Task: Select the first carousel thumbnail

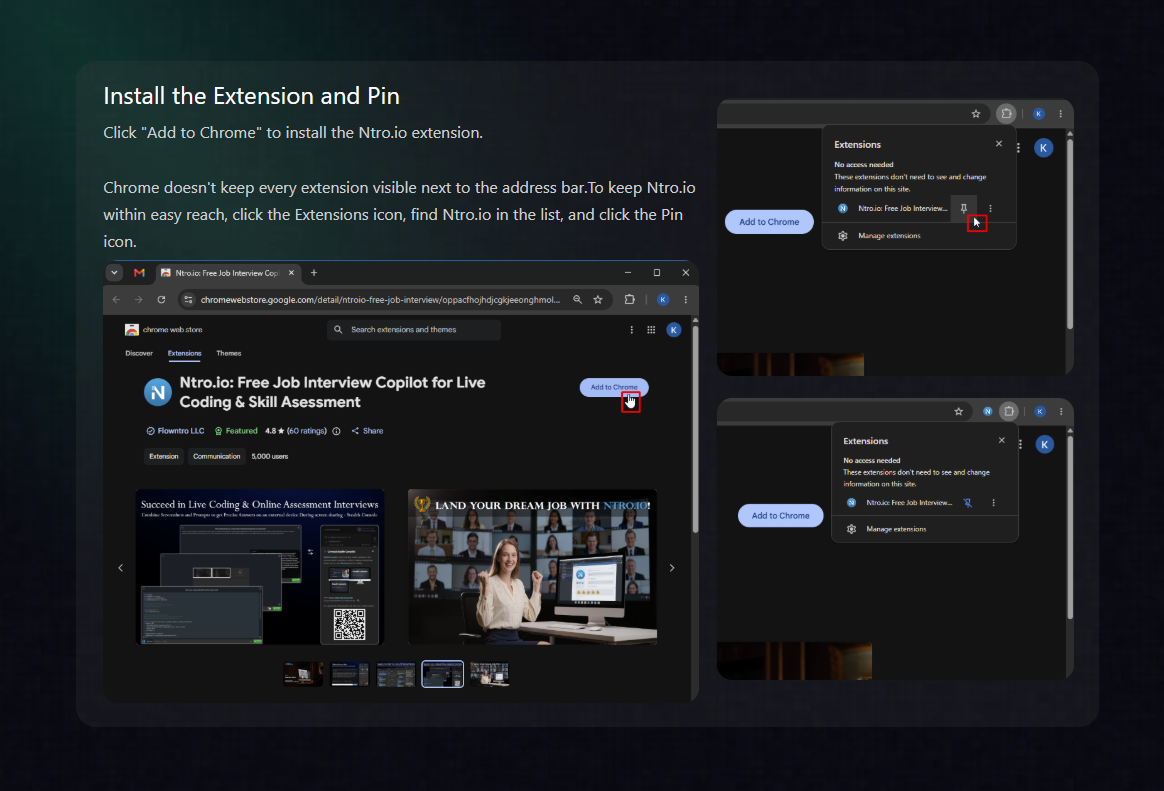Action: tap(303, 674)
